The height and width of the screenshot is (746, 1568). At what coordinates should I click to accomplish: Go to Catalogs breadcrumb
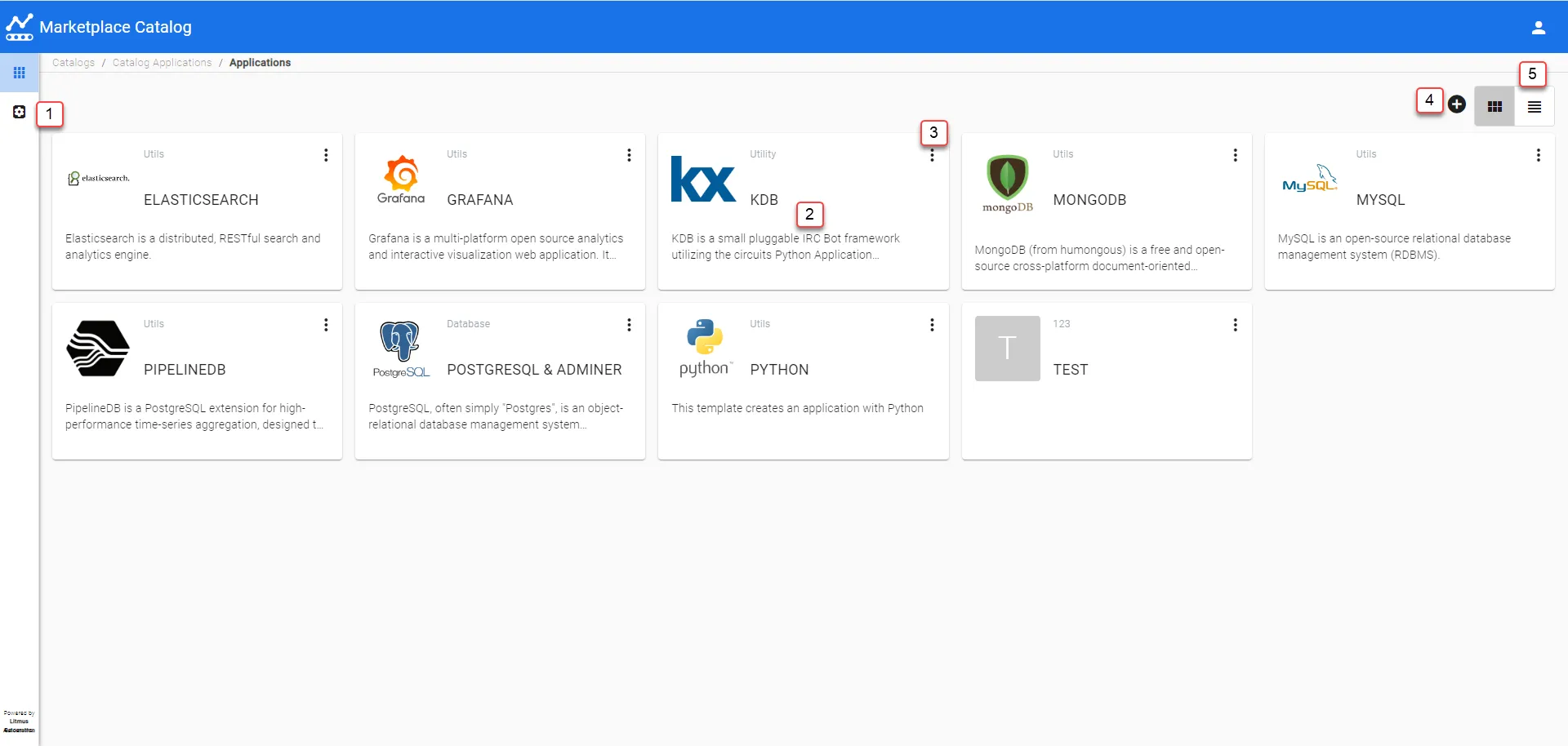coord(73,63)
